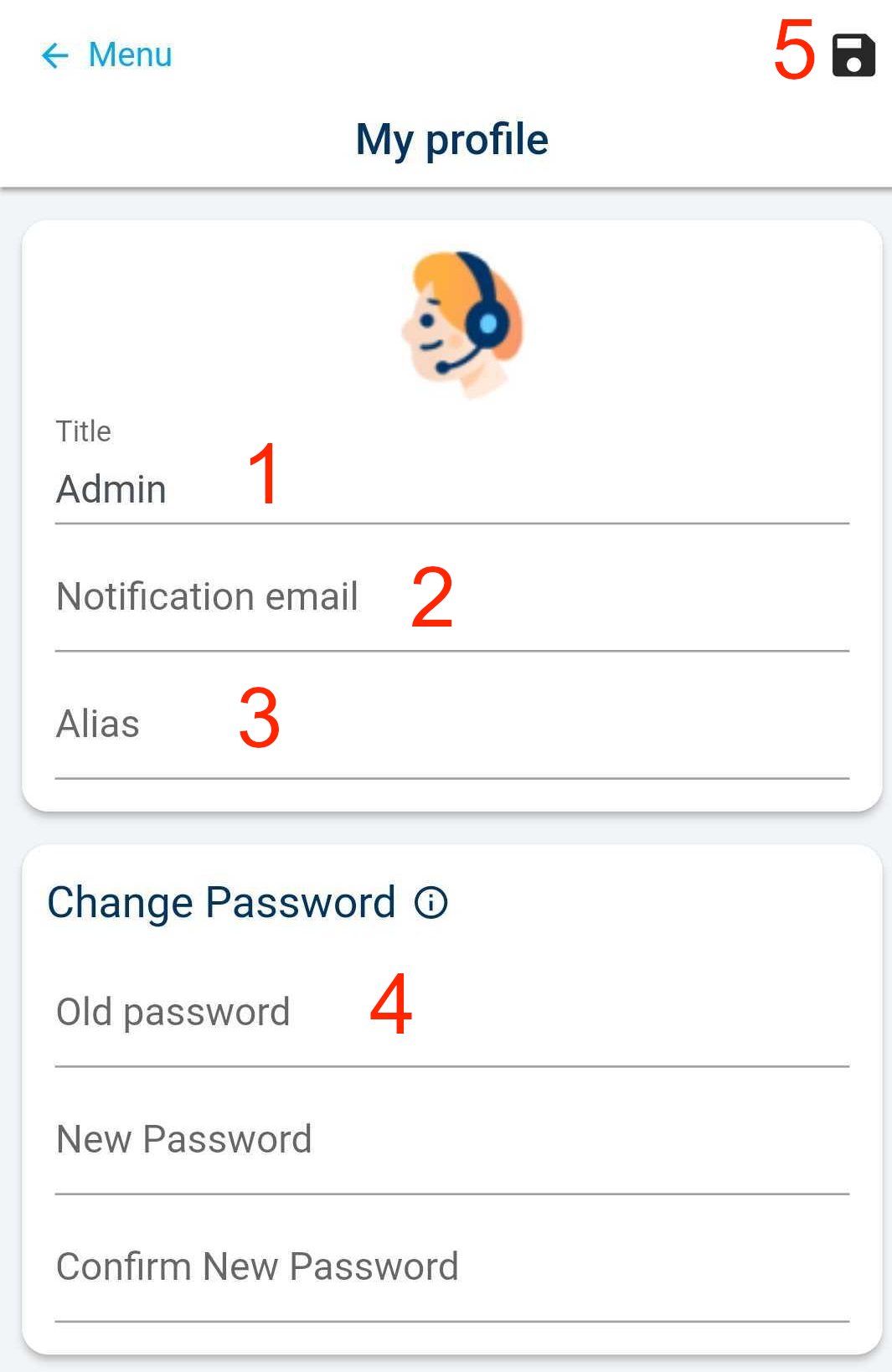Click the red number 3 marker

coord(259,719)
